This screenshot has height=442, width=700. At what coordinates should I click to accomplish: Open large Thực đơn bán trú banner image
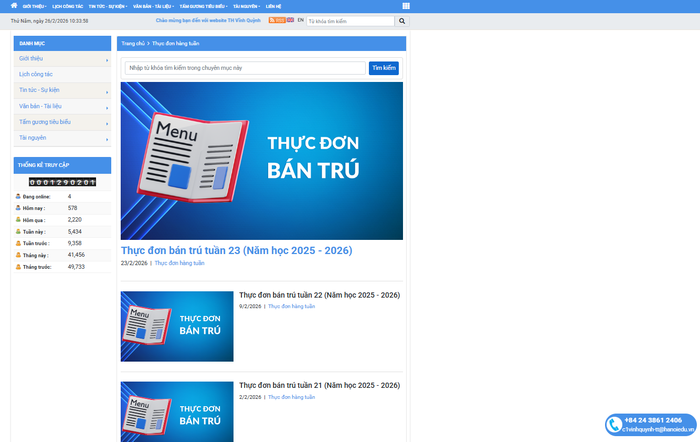(262, 161)
